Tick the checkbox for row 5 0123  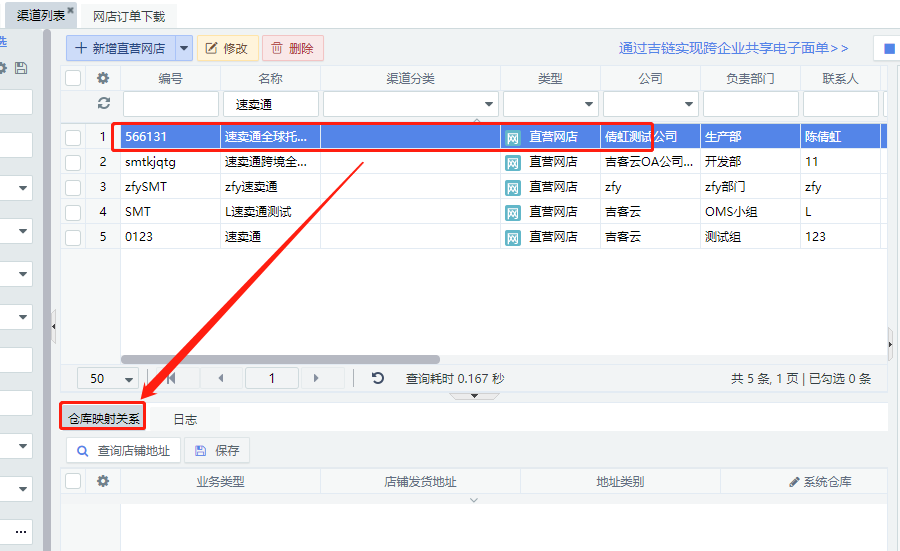tap(73, 237)
